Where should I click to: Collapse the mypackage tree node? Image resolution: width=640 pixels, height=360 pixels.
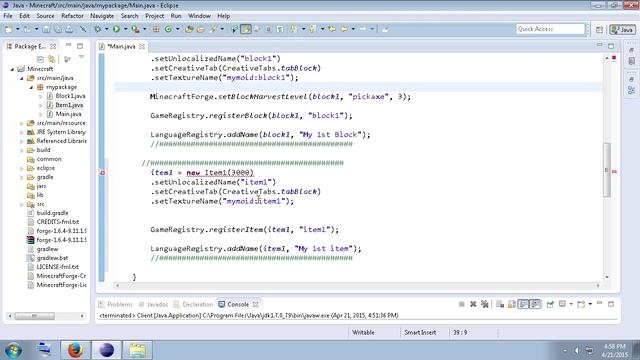(x=31, y=87)
